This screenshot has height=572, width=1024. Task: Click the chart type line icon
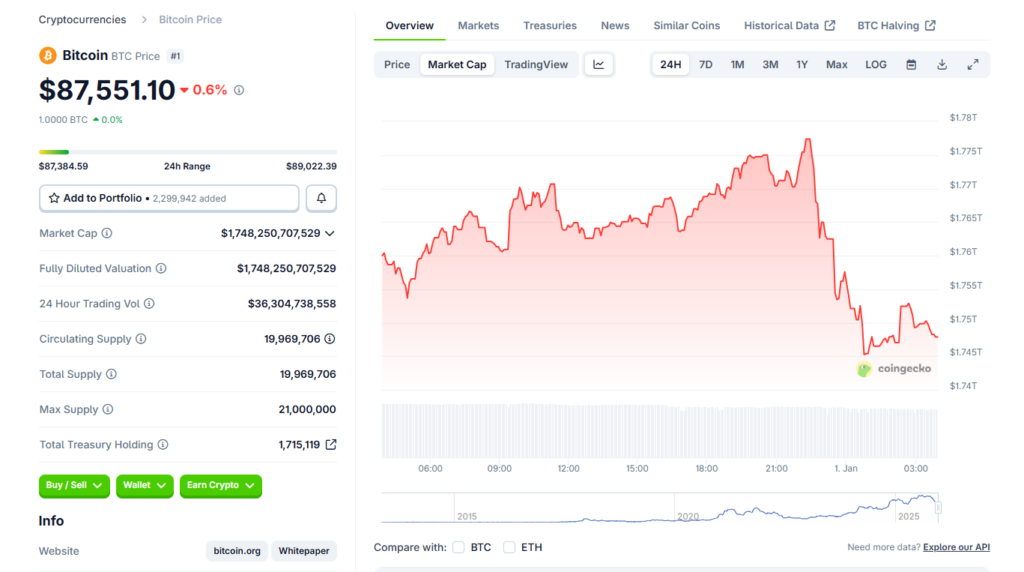(598, 65)
